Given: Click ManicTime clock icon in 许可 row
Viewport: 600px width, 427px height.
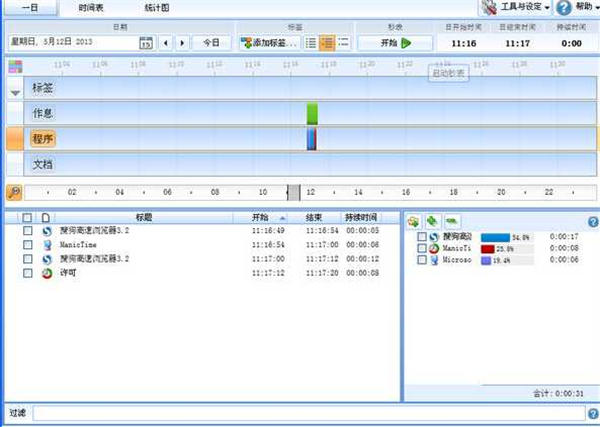Looking at the screenshot, I should (47, 273).
